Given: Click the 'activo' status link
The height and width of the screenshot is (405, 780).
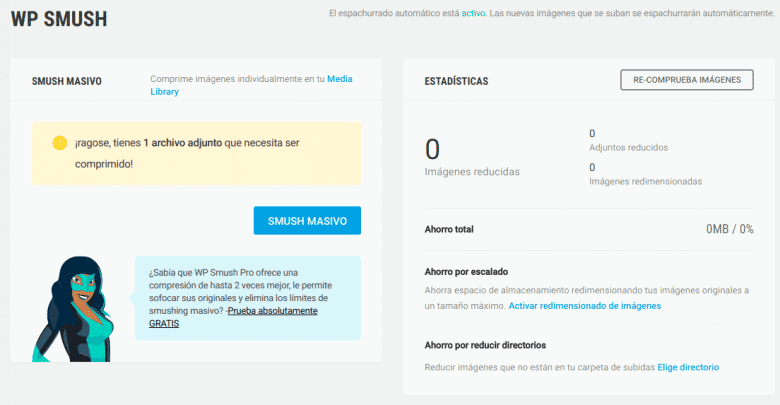Looking at the screenshot, I should click(x=473, y=13).
